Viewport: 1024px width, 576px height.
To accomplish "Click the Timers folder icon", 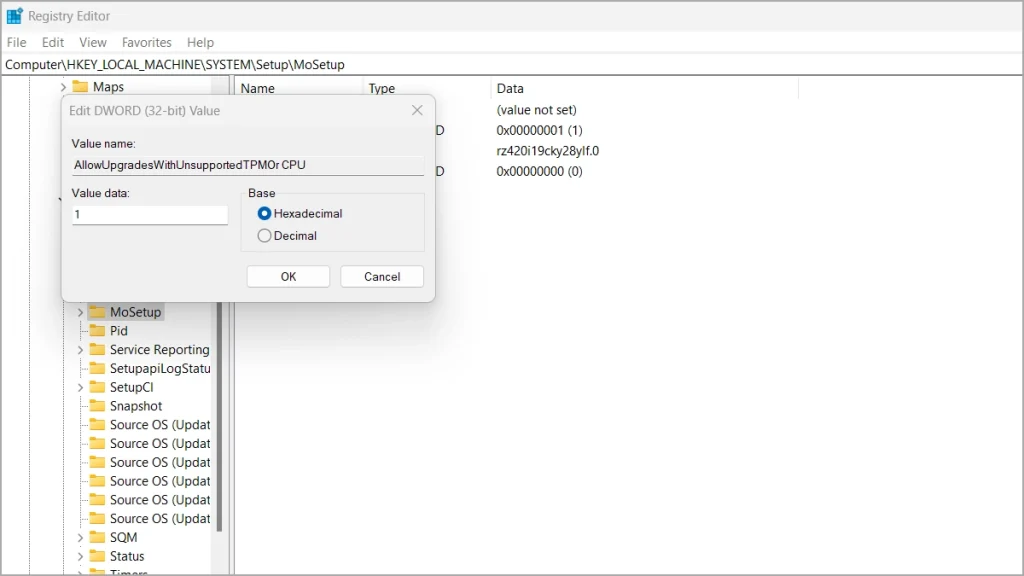I will click(99, 571).
